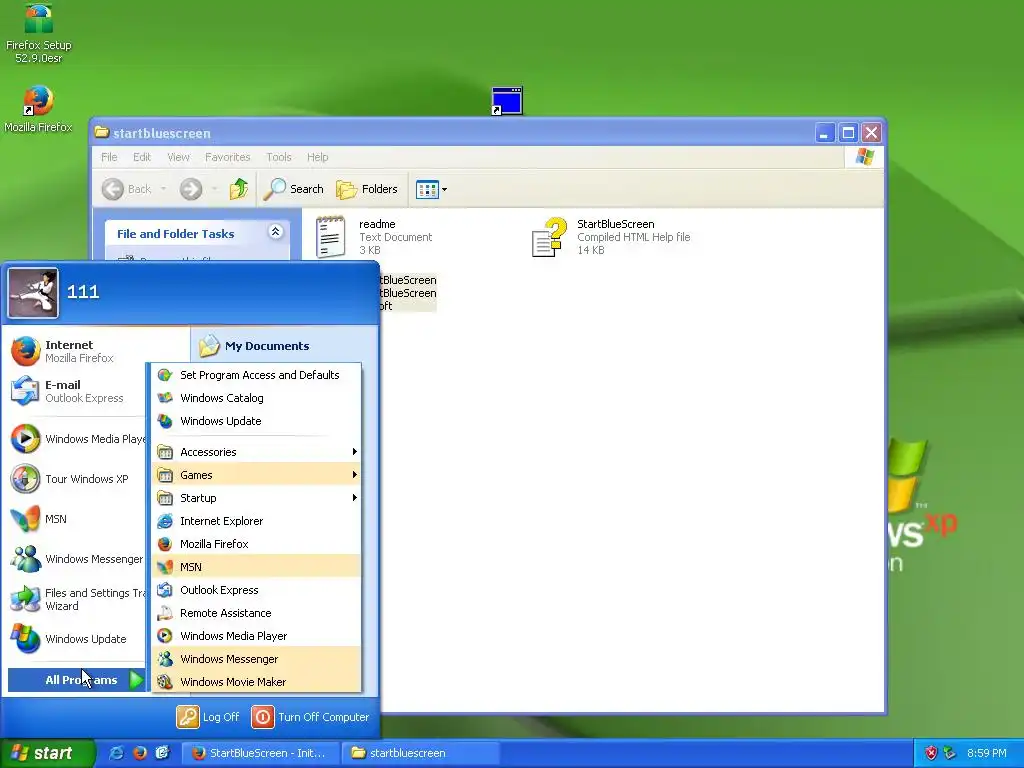Select Windows Update in All Programs list
Image resolution: width=1024 pixels, height=768 pixels.
coord(257,421)
